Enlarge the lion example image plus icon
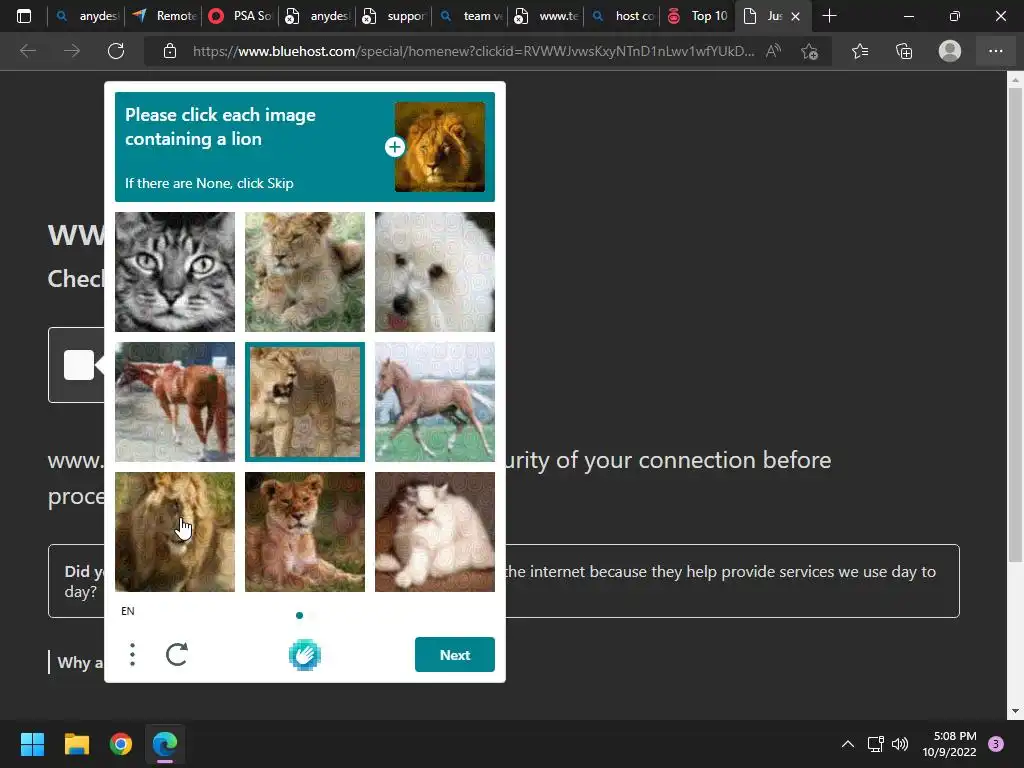 tap(394, 147)
